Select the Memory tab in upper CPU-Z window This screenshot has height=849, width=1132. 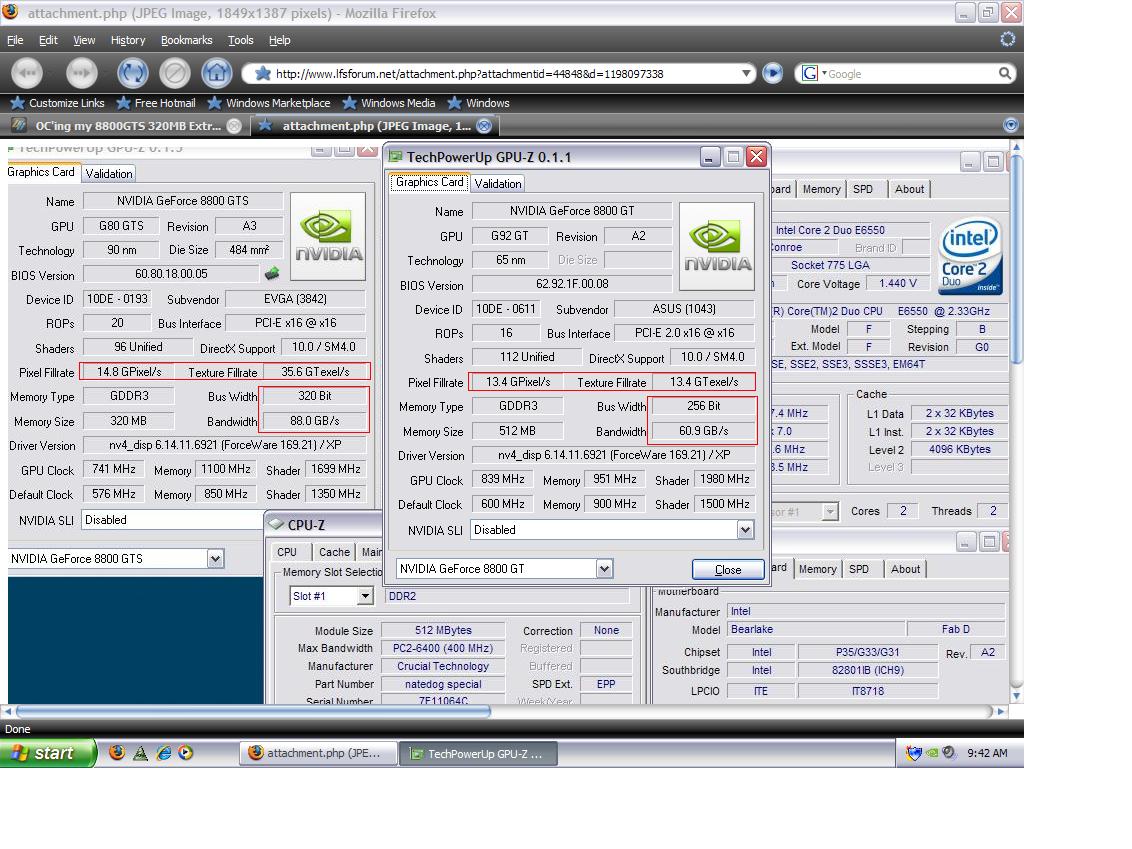[822, 189]
